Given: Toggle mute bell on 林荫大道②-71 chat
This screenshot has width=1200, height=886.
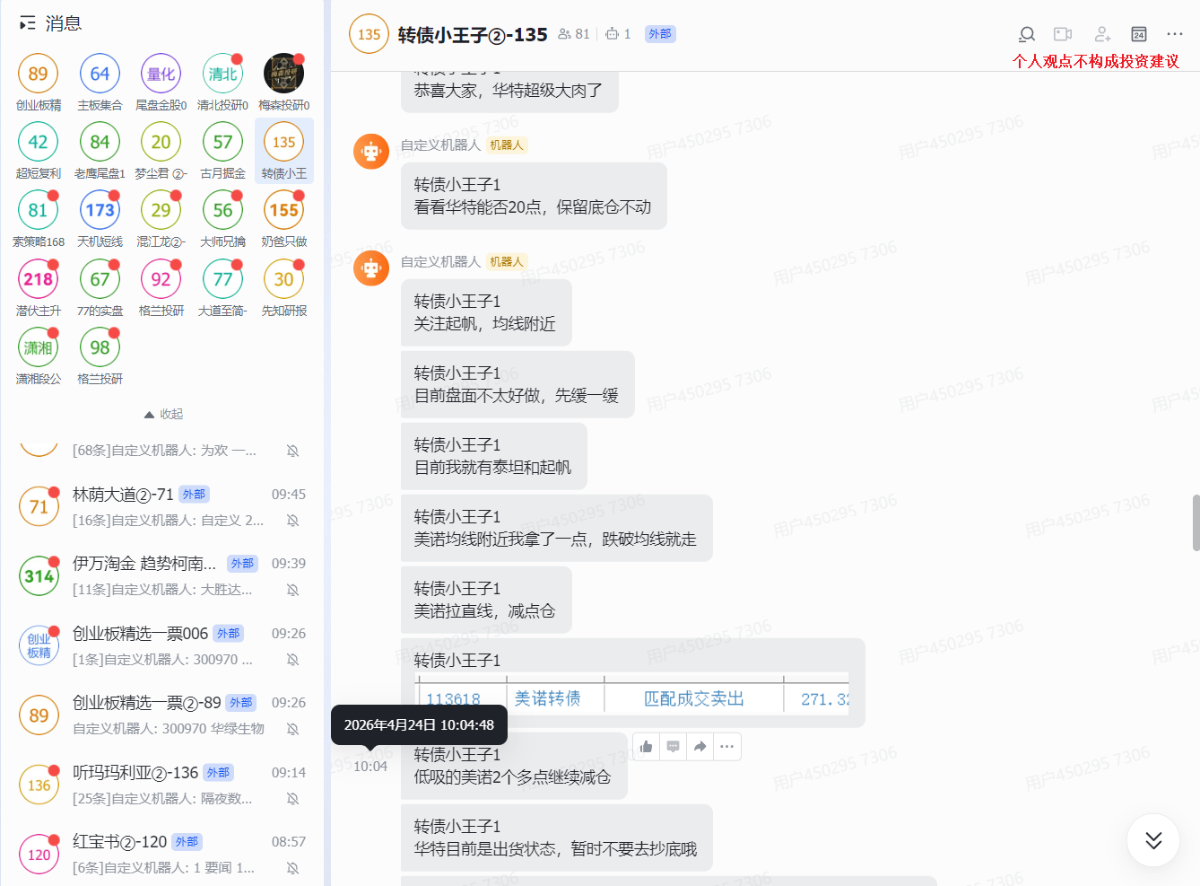Looking at the screenshot, I should [292, 520].
